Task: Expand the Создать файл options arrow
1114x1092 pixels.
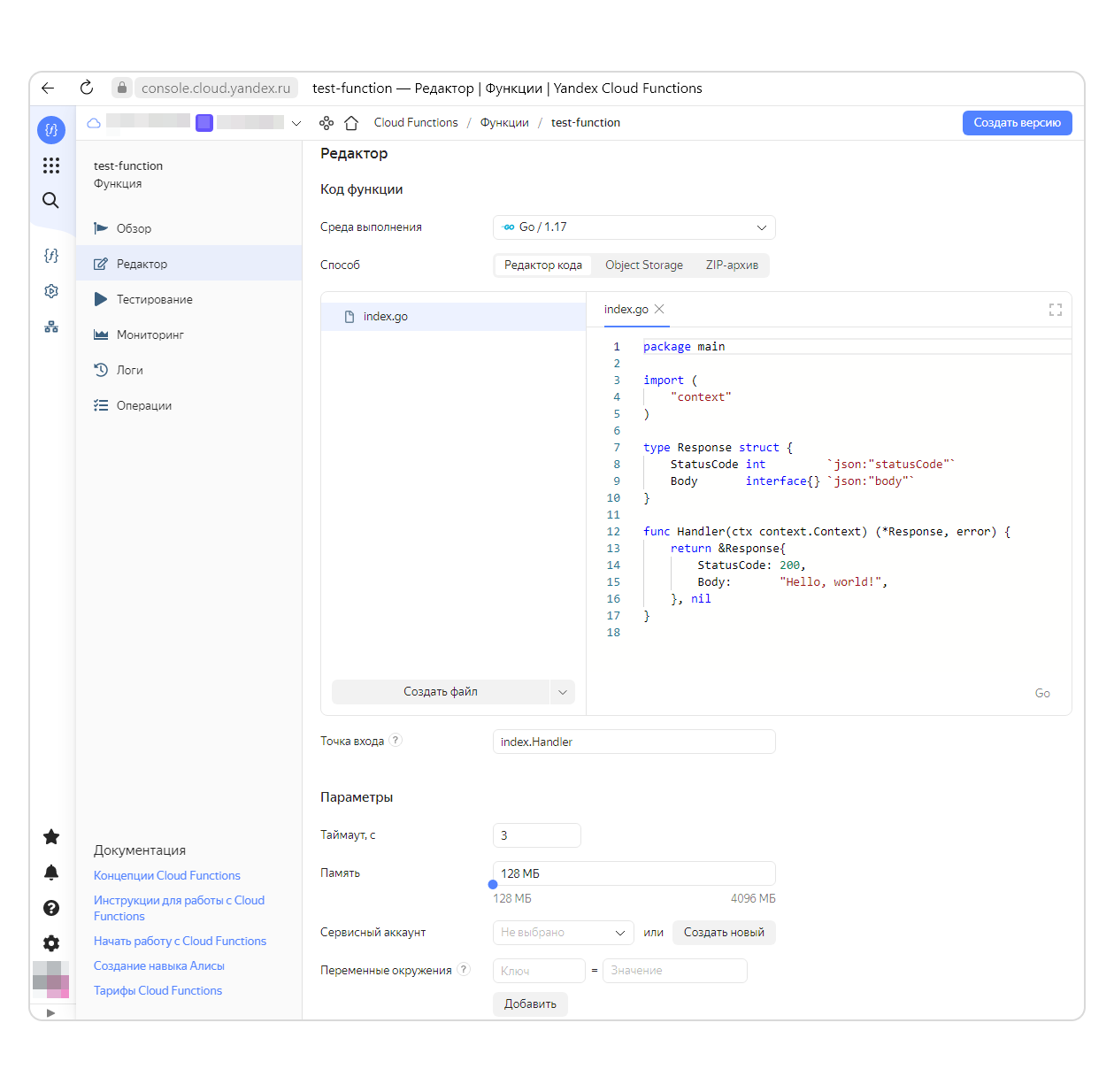Action: tap(563, 692)
